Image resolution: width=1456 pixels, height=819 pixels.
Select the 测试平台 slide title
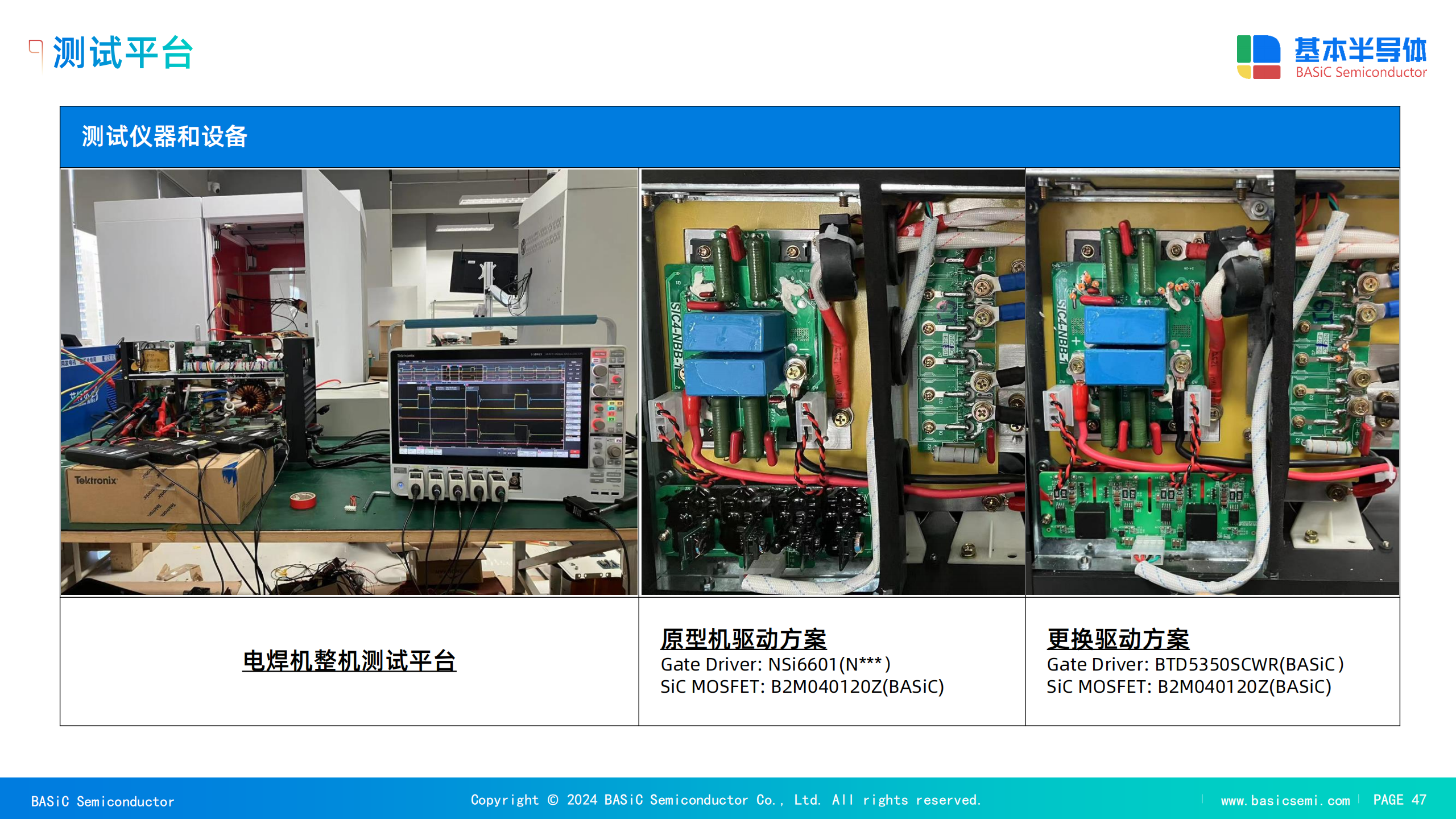123,52
